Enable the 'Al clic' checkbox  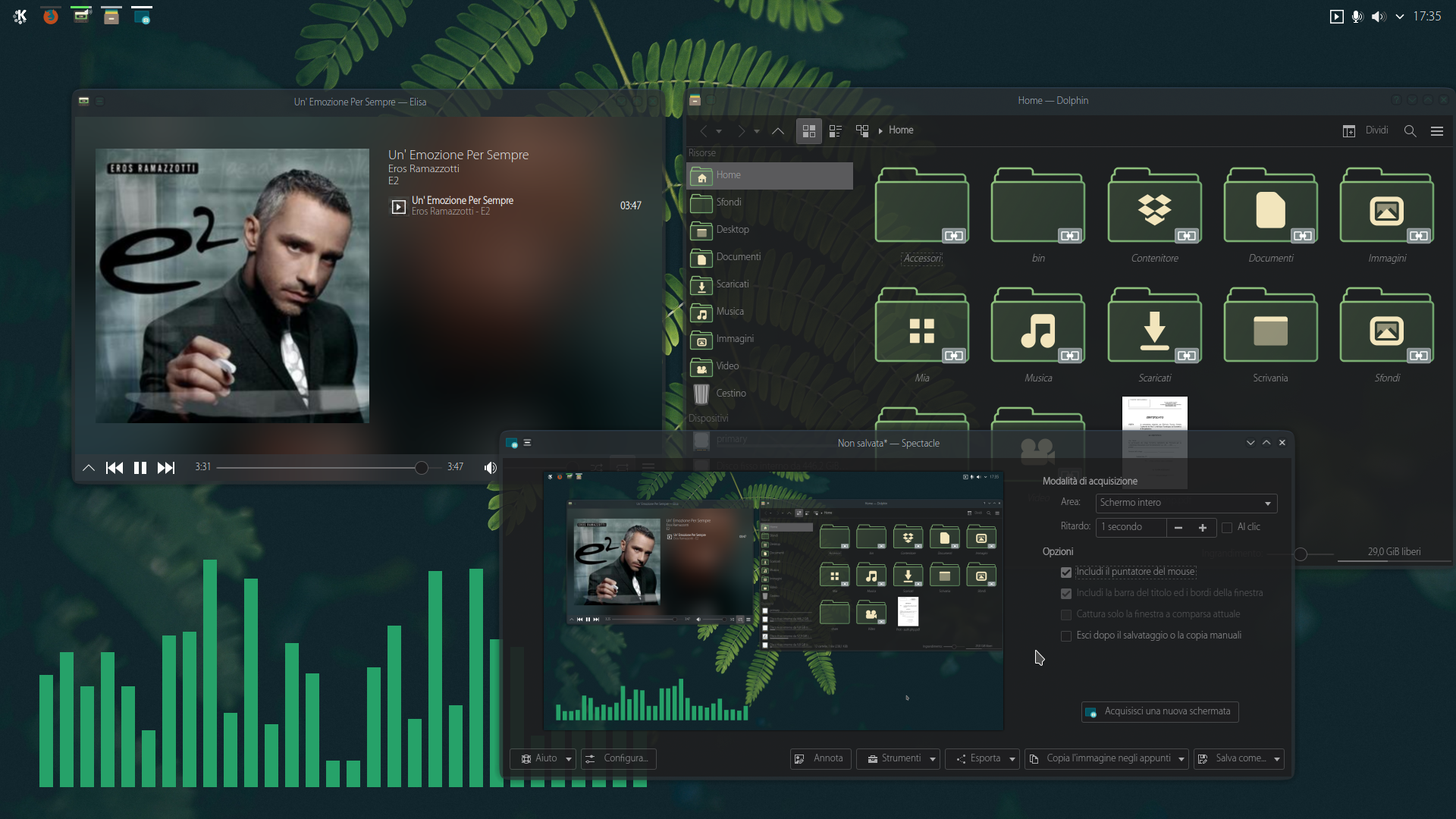point(1227,528)
